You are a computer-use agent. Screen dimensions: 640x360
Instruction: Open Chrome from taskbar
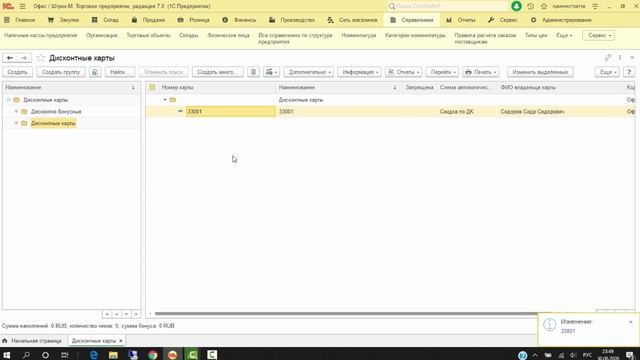pyautogui.click(x=153, y=355)
